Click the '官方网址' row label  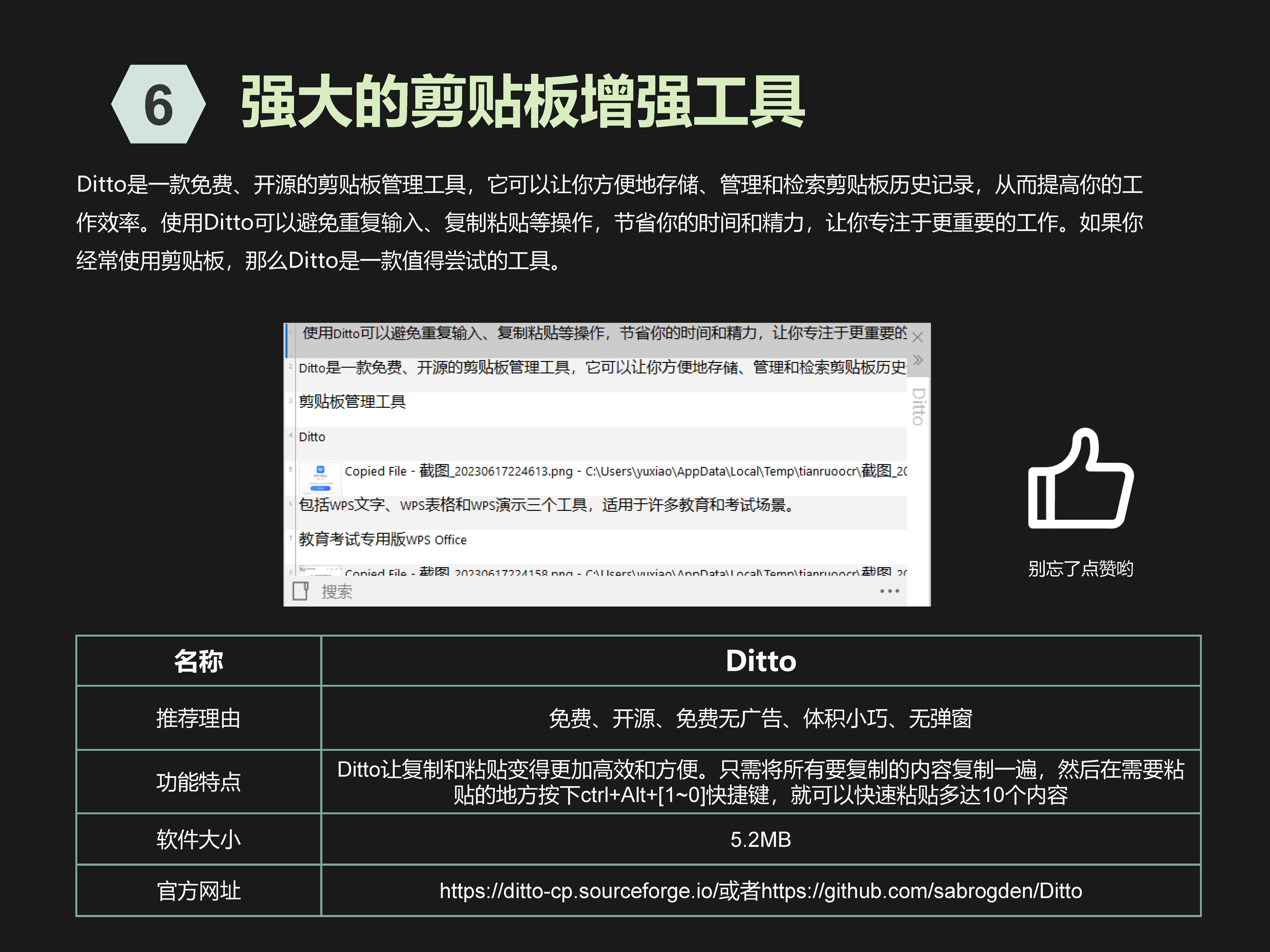click(199, 891)
